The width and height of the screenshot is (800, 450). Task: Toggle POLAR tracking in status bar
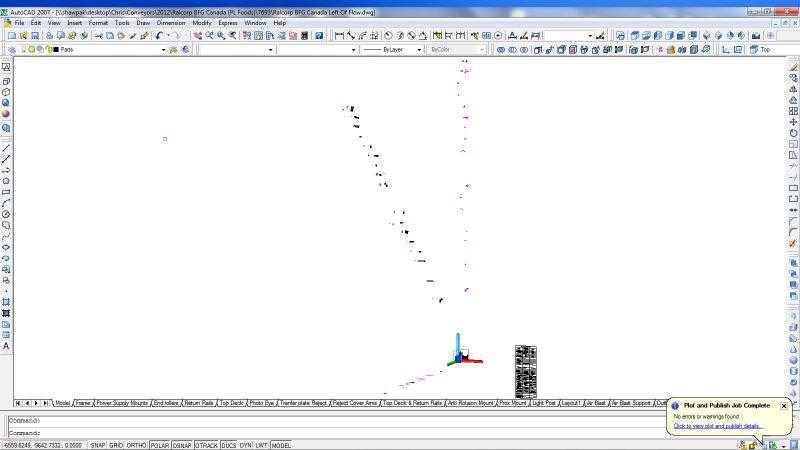(160, 445)
